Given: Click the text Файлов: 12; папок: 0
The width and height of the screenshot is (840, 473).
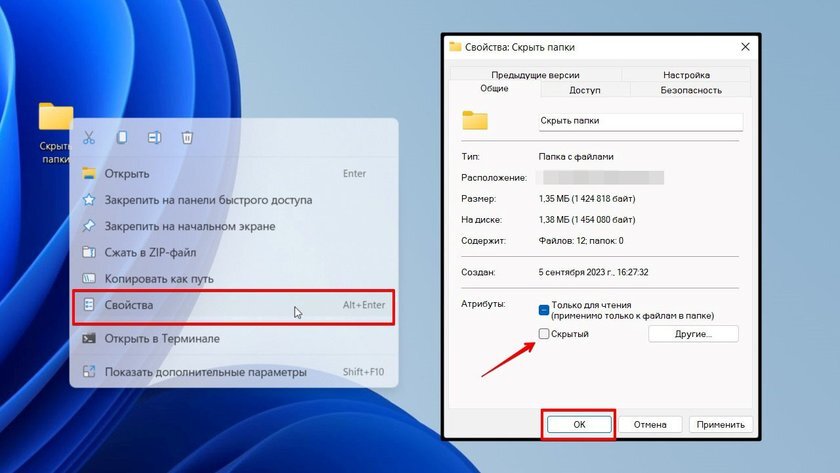Looking at the screenshot, I should point(581,241).
